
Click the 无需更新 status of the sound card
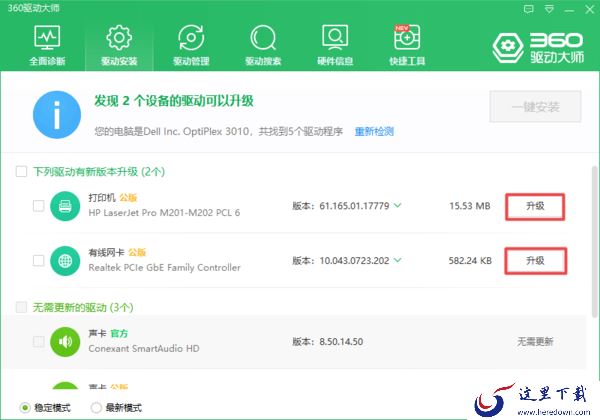(x=535, y=342)
